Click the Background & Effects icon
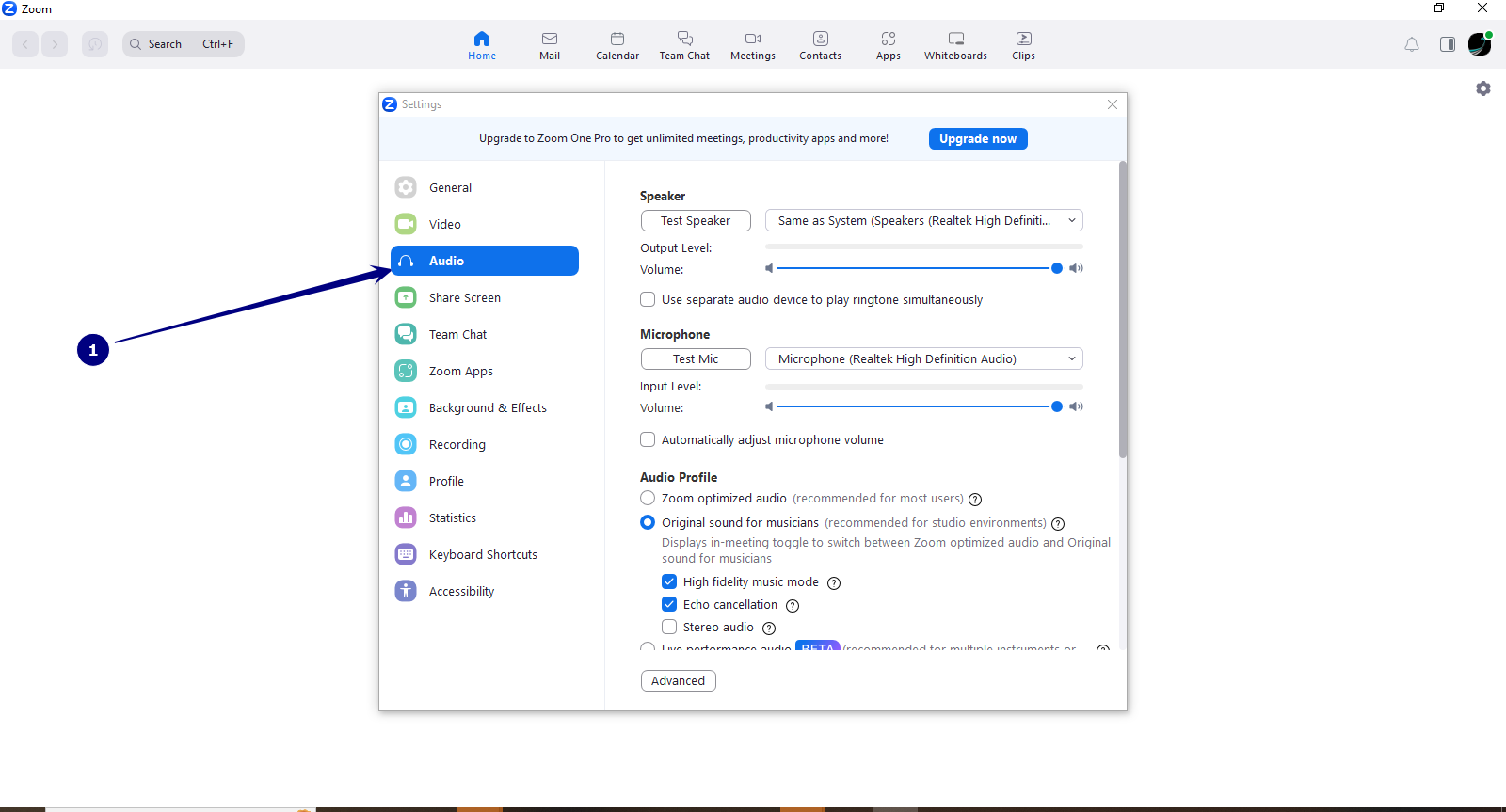This screenshot has width=1506, height=812. tap(406, 407)
